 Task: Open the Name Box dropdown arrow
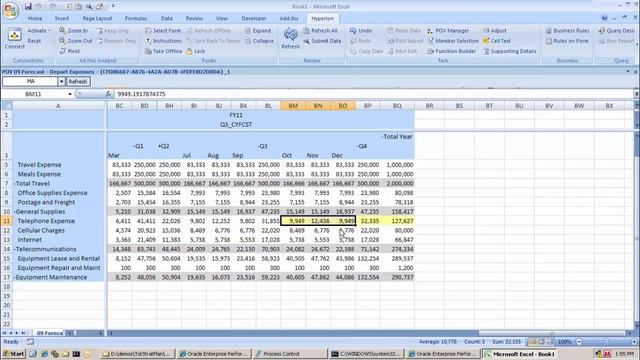point(70,94)
